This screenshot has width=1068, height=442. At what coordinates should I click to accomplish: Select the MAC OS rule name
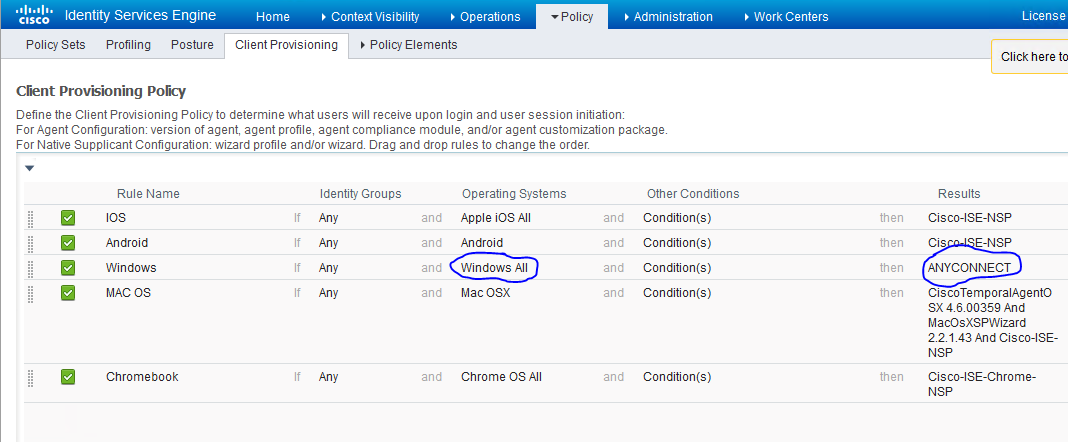[x=128, y=293]
